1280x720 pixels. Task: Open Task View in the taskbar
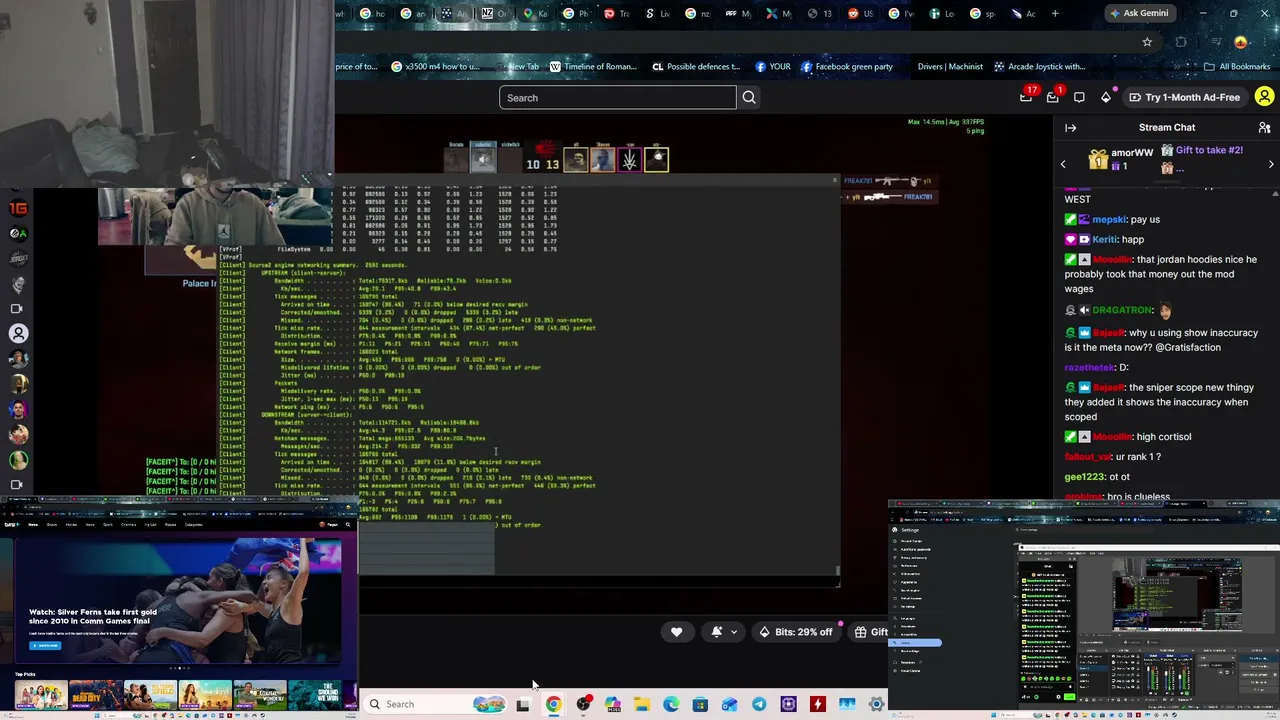[x=523, y=704]
